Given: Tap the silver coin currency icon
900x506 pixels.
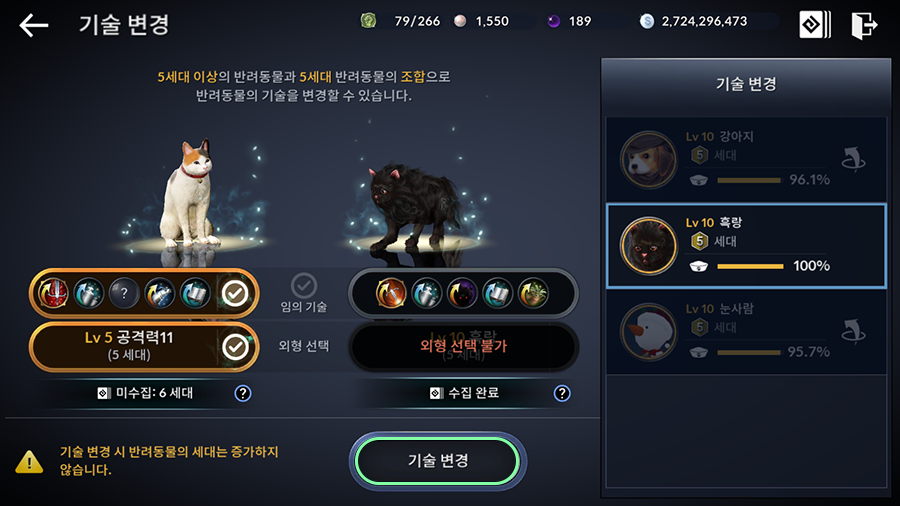Looking at the screenshot, I should 647,21.
